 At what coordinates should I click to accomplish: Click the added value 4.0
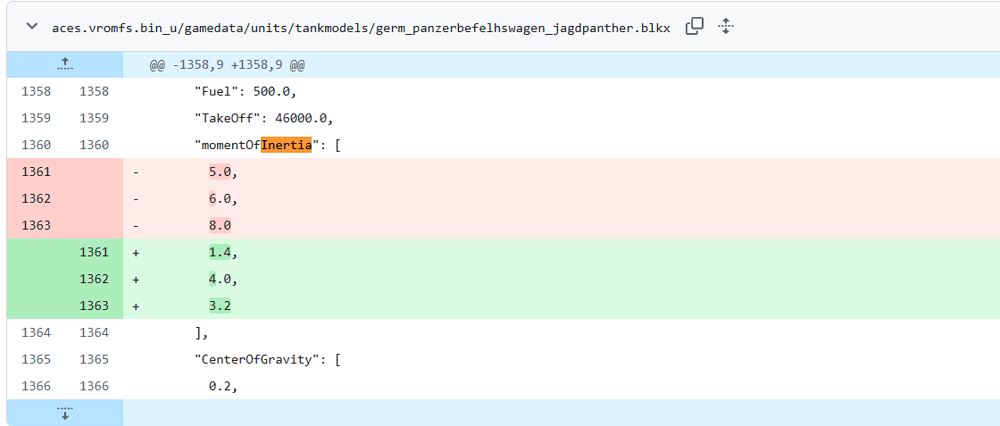click(x=220, y=279)
